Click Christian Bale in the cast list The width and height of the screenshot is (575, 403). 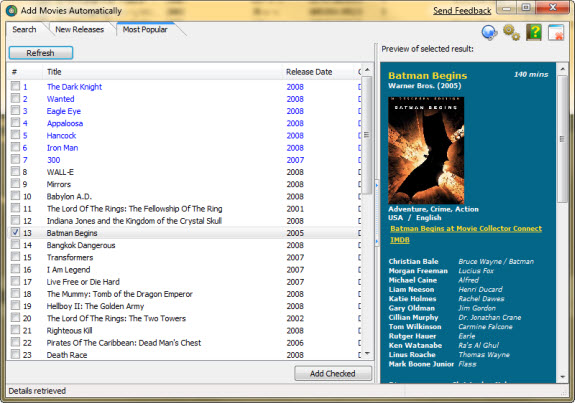click(x=413, y=261)
